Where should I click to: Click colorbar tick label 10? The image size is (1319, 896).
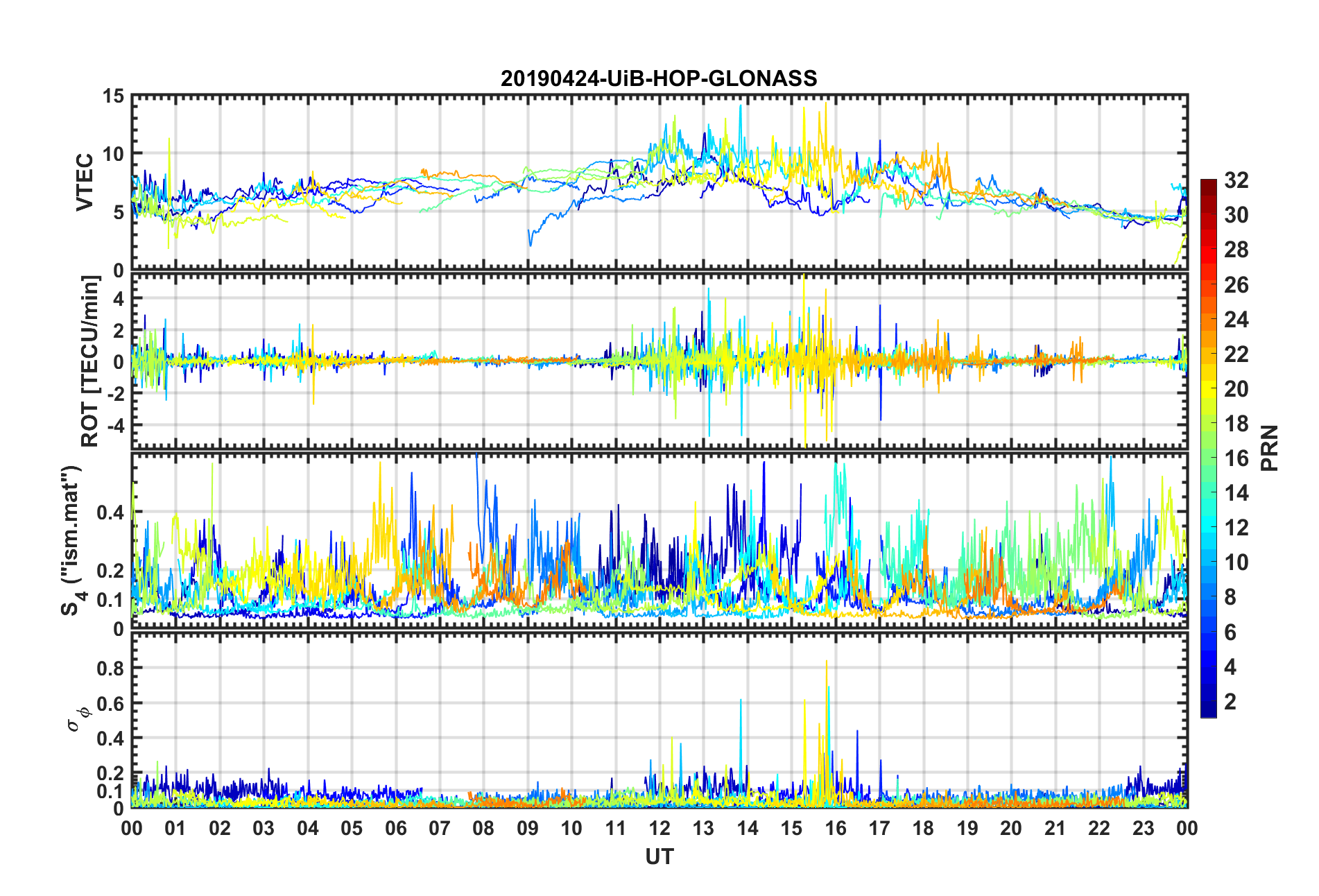tap(1236, 562)
